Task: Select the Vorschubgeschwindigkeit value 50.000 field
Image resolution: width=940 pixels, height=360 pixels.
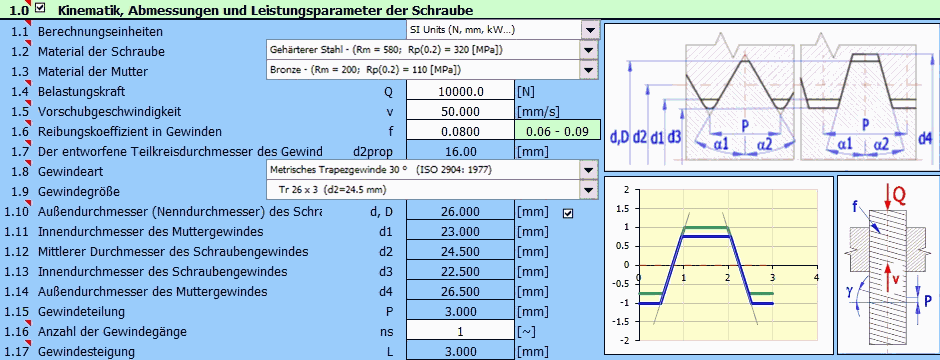Action: 460,111
